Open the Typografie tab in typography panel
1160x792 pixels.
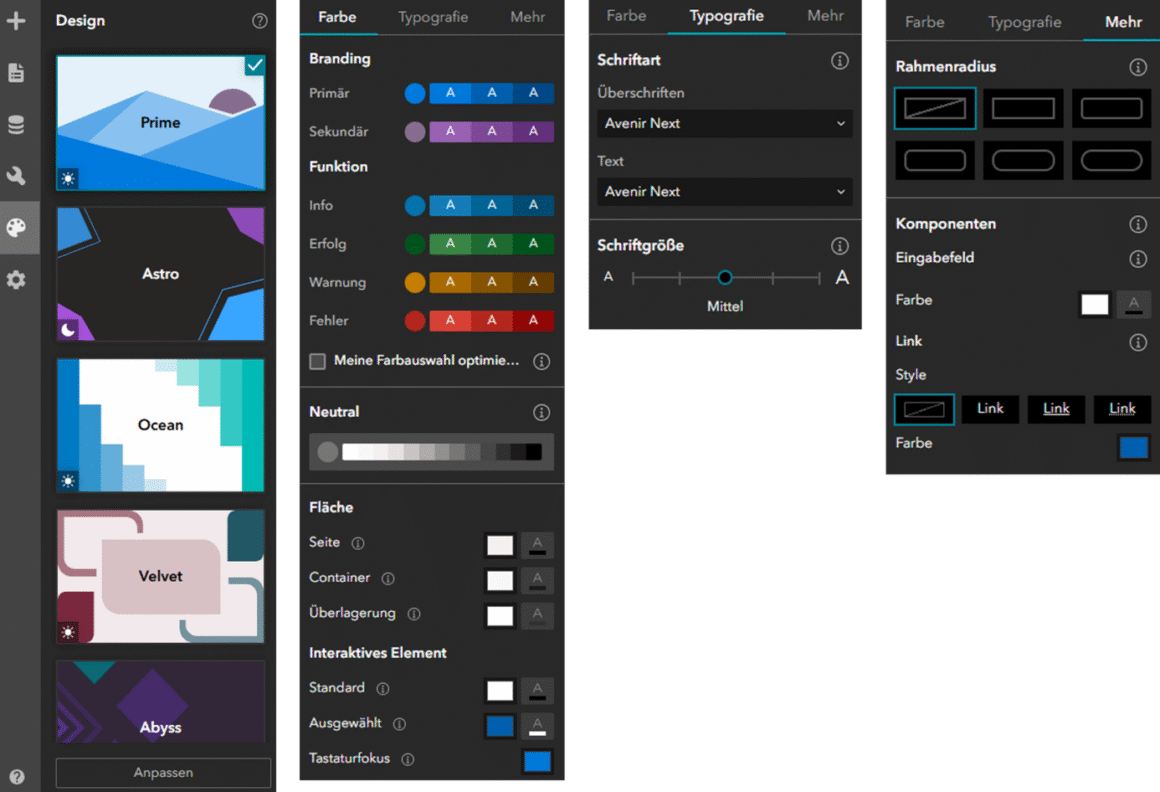click(726, 16)
